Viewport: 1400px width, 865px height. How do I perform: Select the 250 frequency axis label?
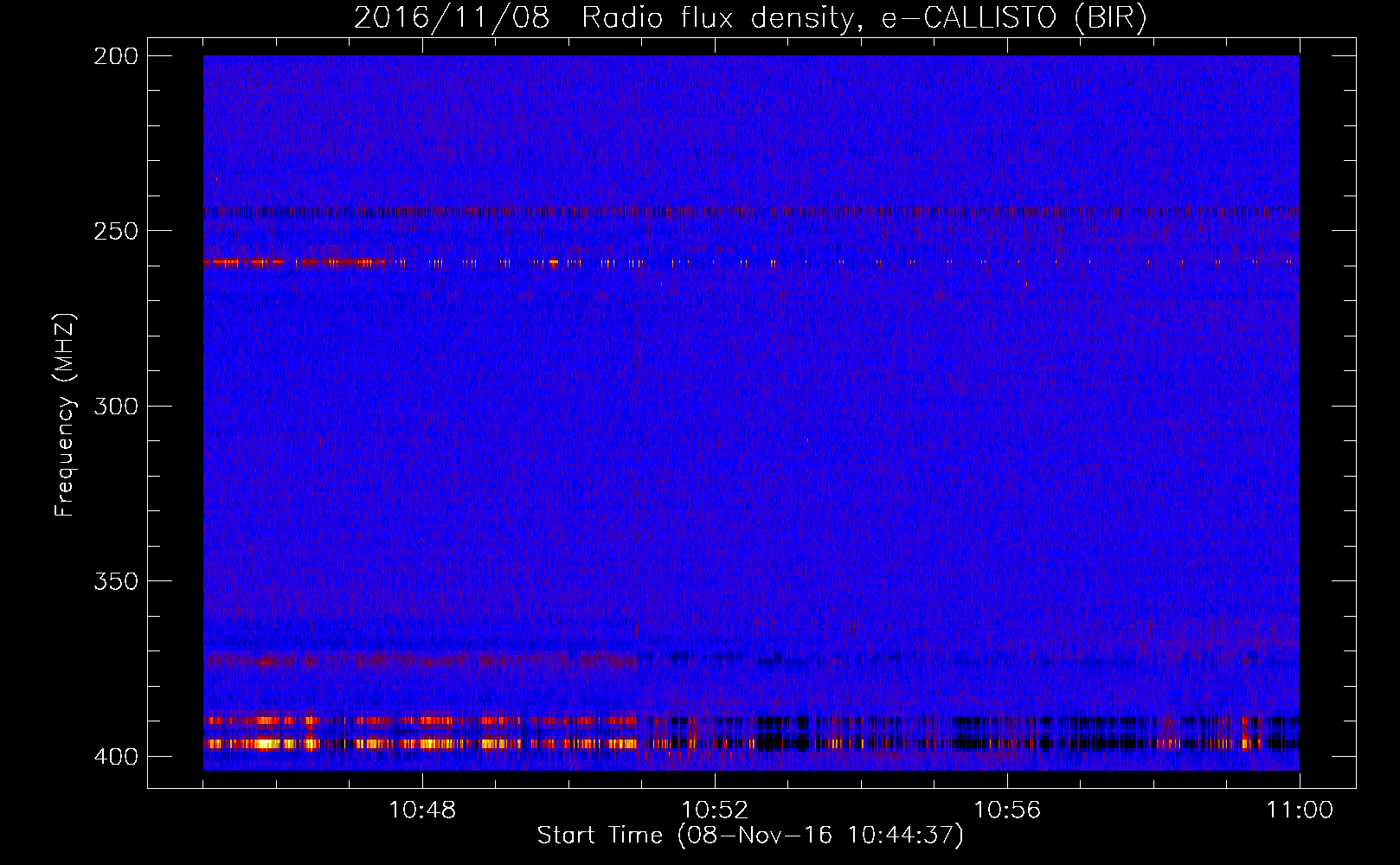pyautogui.click(x=116, y=231)
